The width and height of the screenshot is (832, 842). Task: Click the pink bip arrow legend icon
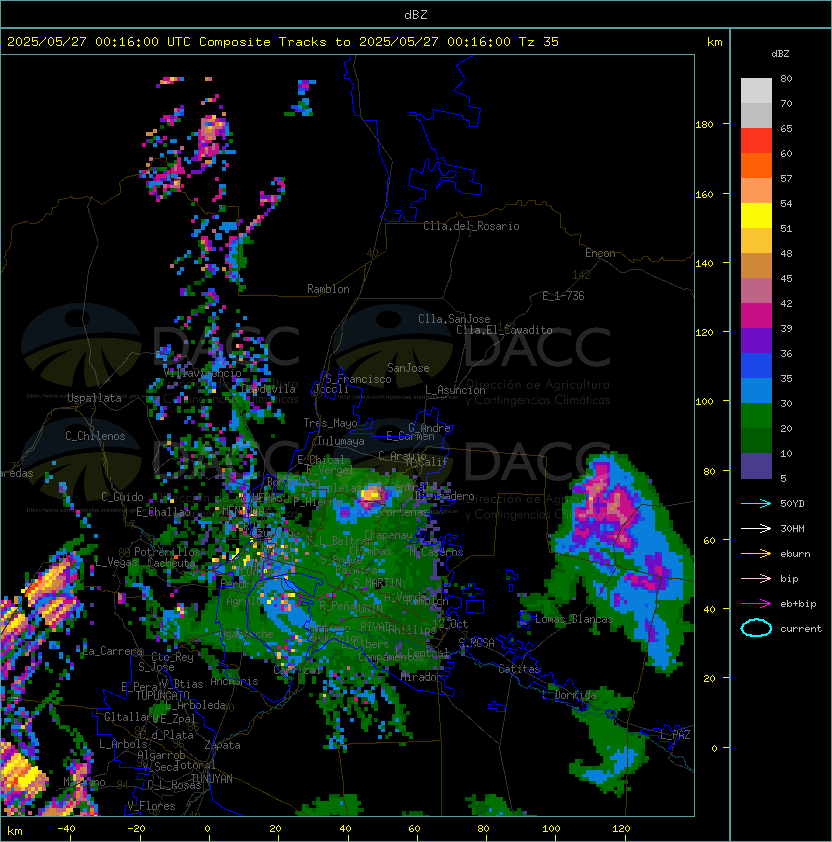(756, 578)
